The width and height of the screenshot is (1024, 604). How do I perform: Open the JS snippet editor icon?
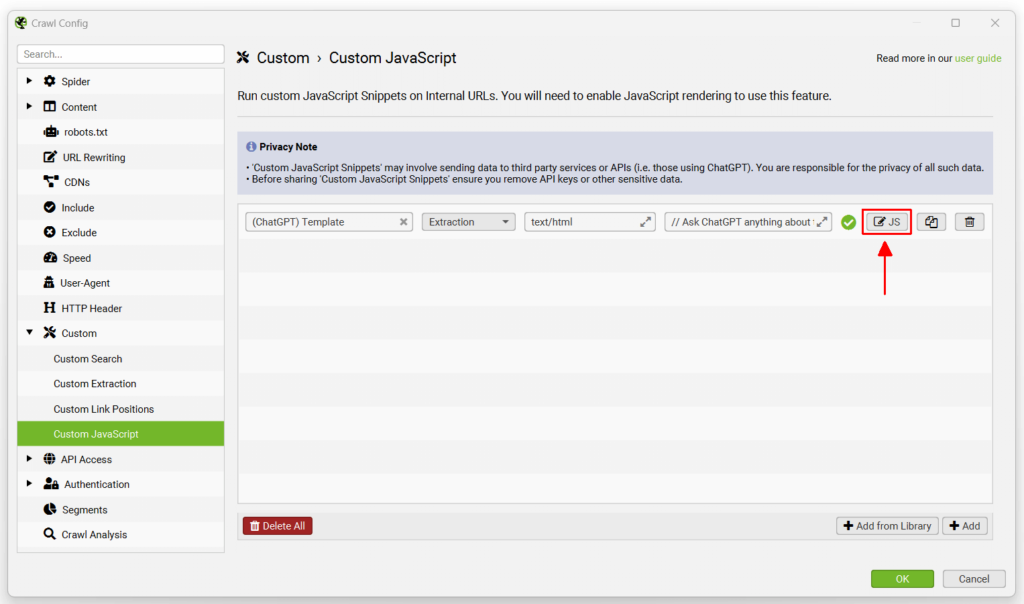(x=886, y=221)
